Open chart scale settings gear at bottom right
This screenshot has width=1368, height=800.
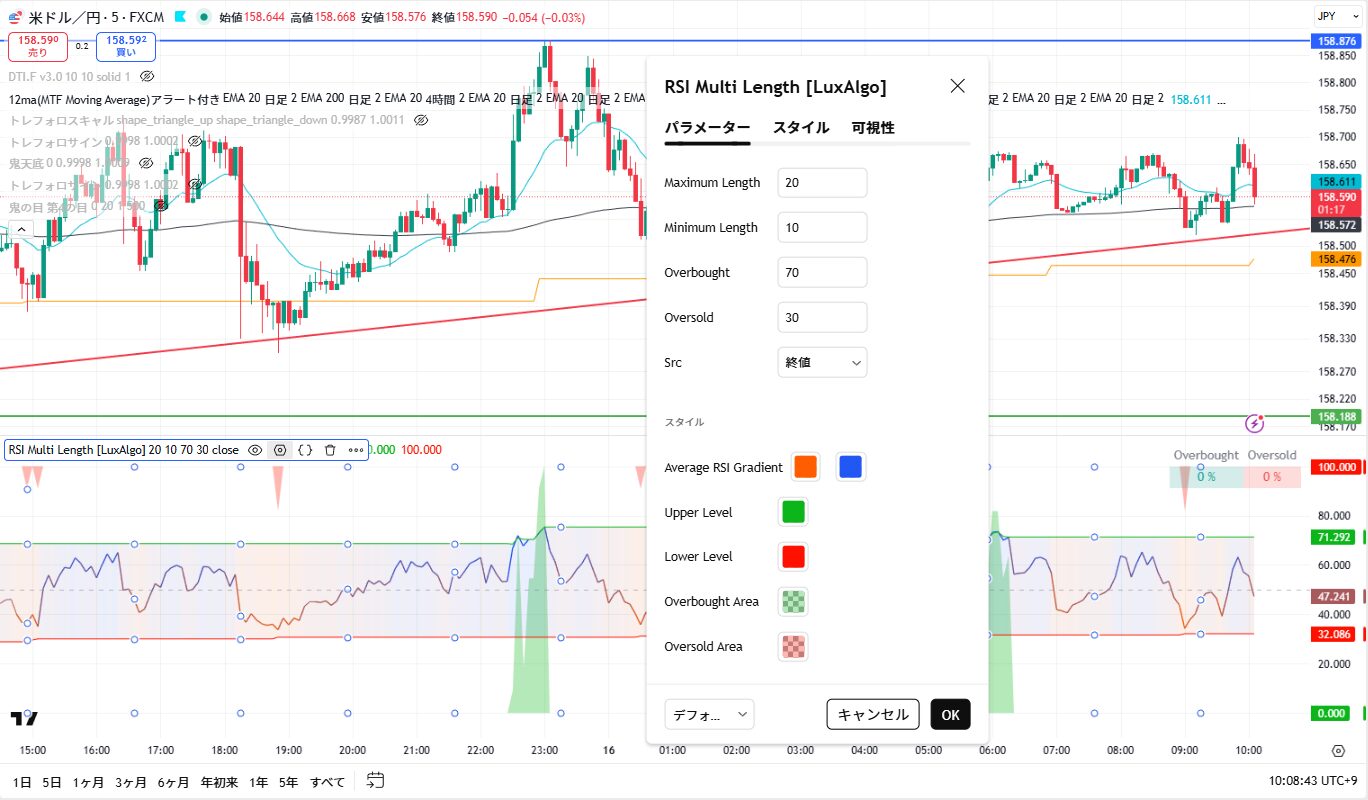coord(1338,751)
